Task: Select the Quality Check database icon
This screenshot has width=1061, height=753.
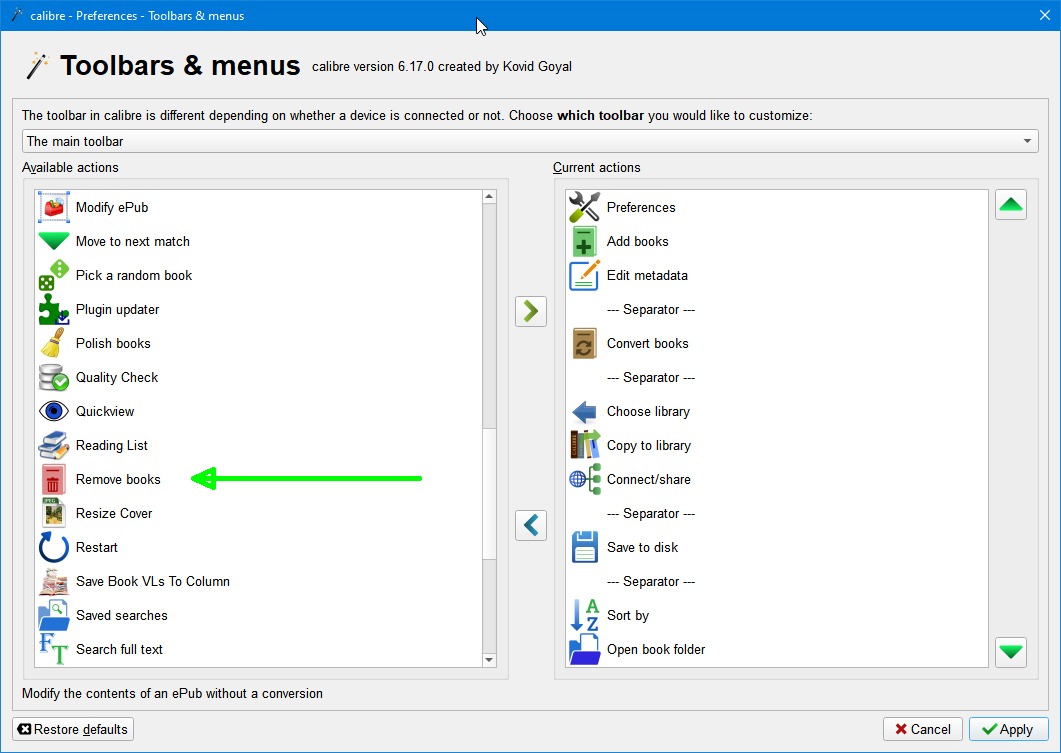Action: point(53,377)
